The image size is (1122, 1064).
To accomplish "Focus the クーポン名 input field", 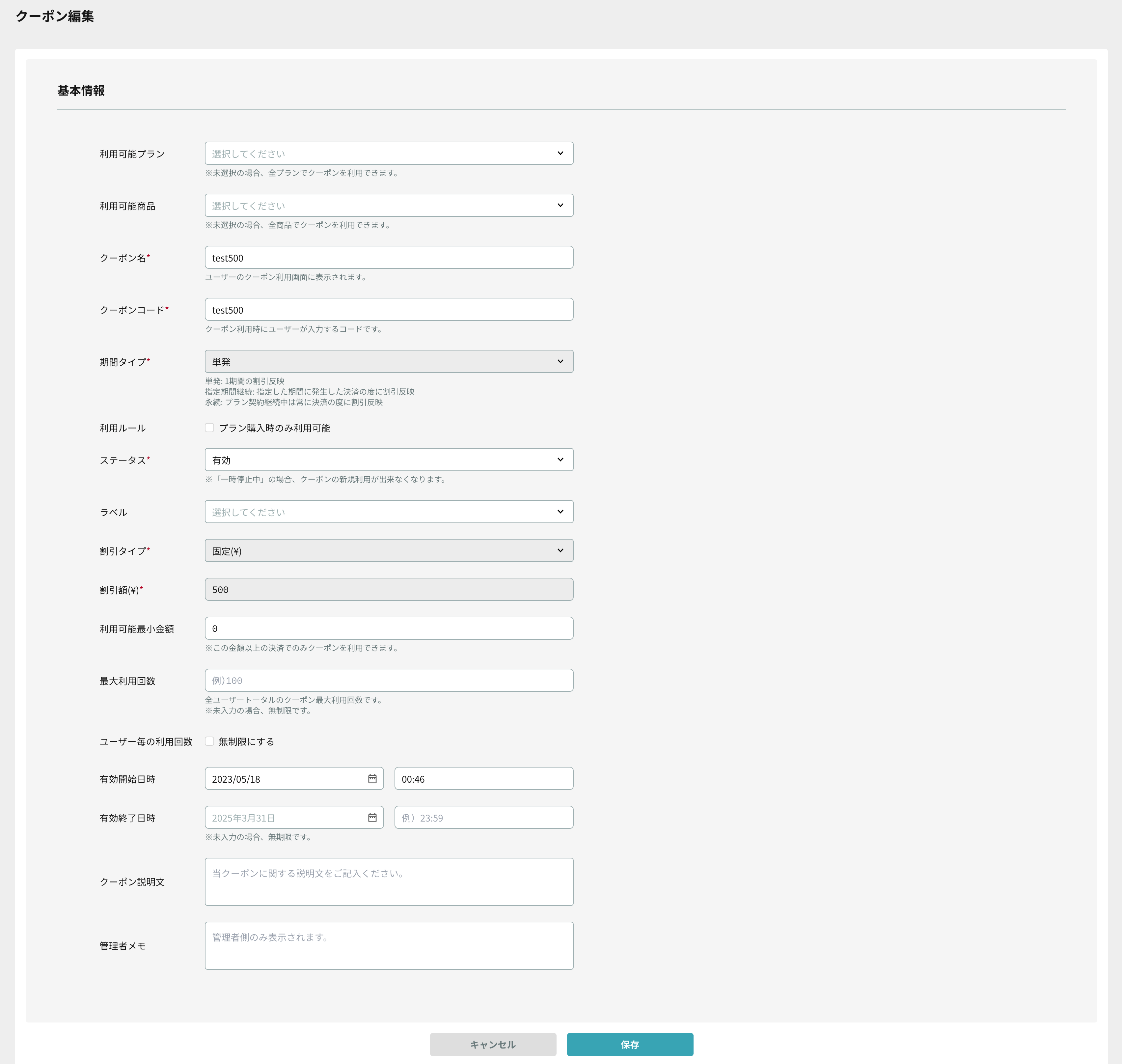I will (x=389, y=258).
